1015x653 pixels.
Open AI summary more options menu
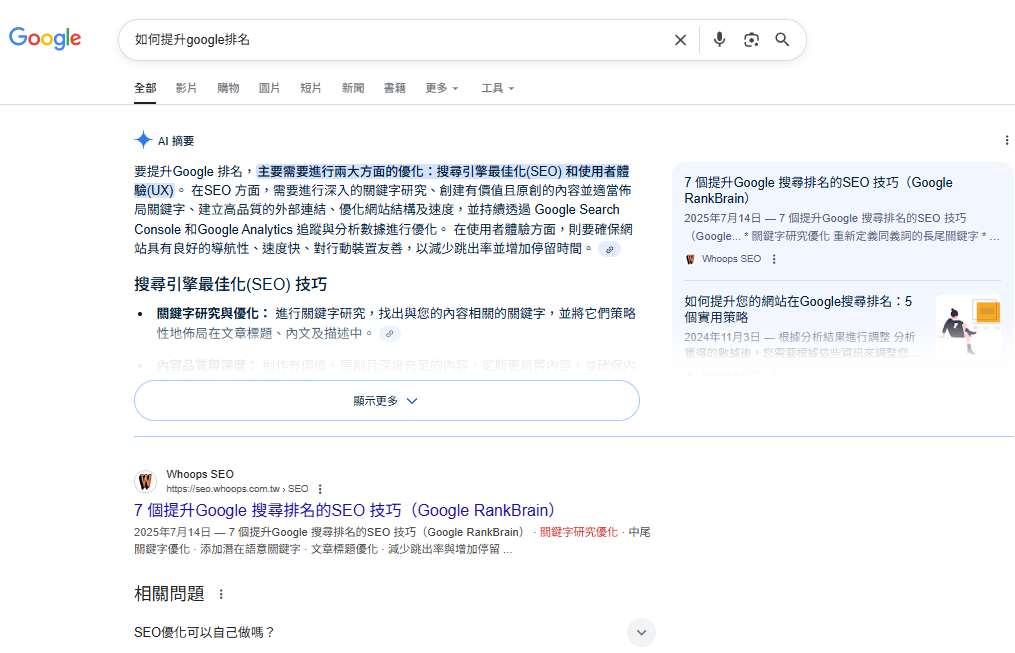coord(1006,141)
